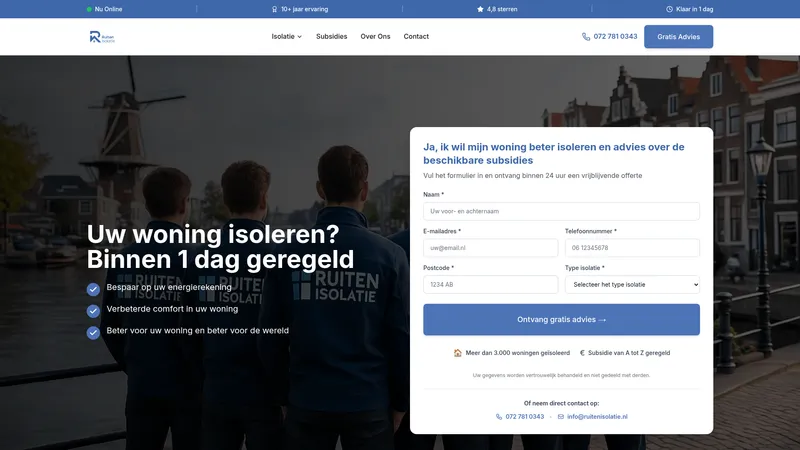Click the house icon near 3.000 woningen

(458, 353)
